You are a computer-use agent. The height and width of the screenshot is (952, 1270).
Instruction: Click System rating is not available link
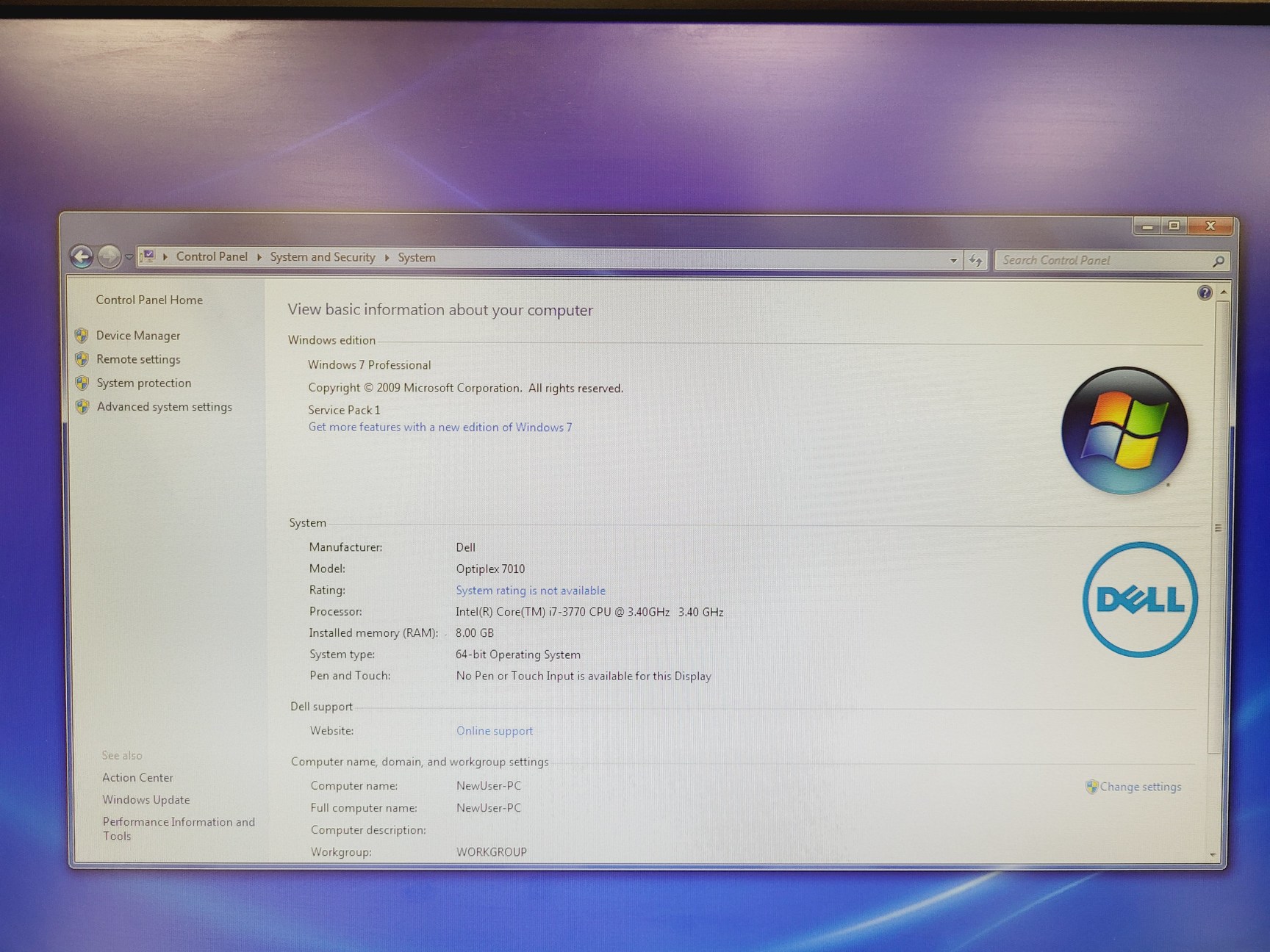click(531, 591)
